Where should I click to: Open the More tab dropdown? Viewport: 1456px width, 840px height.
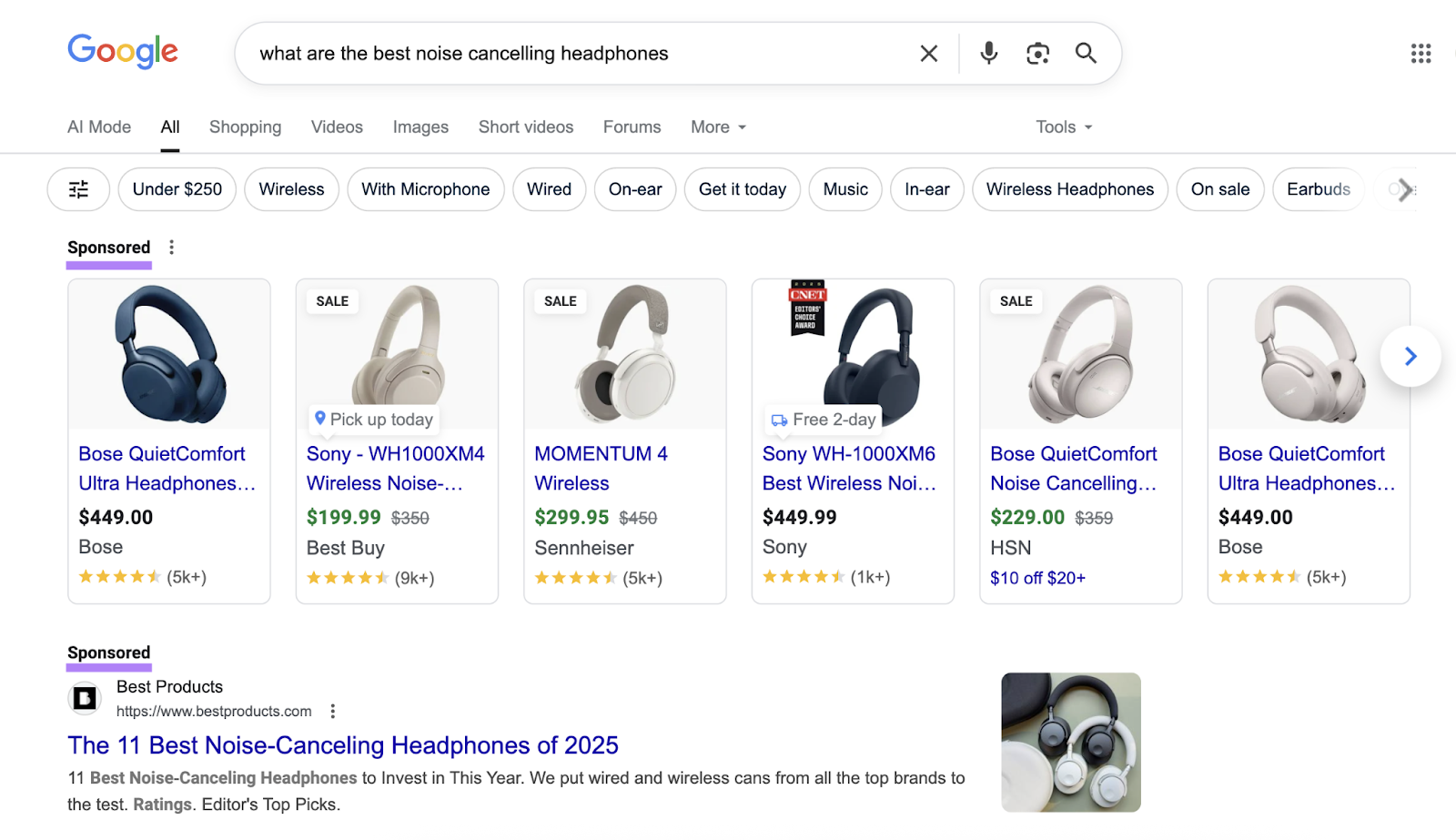(717, 127)
